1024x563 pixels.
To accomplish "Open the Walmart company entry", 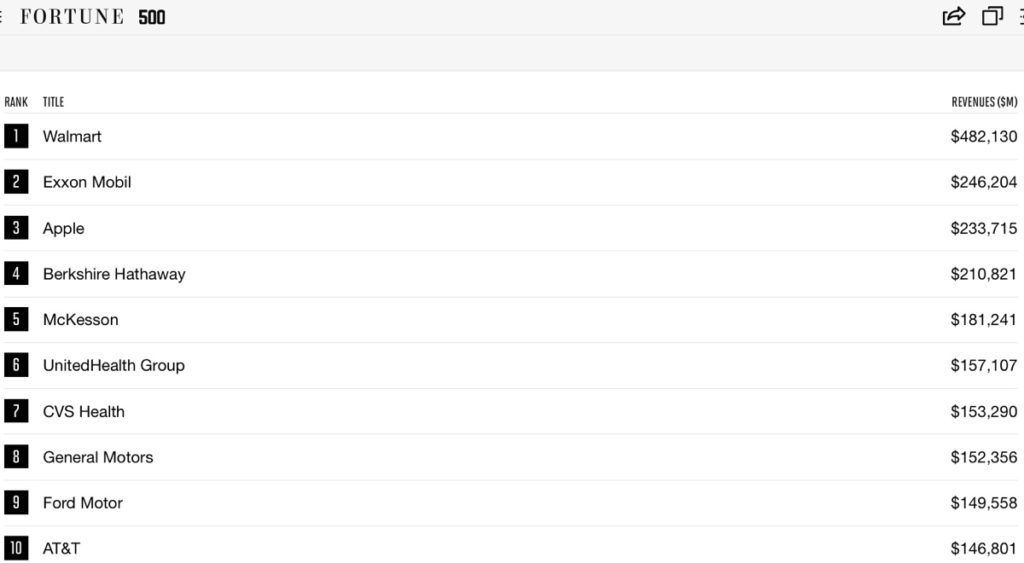I will [72, 136].
